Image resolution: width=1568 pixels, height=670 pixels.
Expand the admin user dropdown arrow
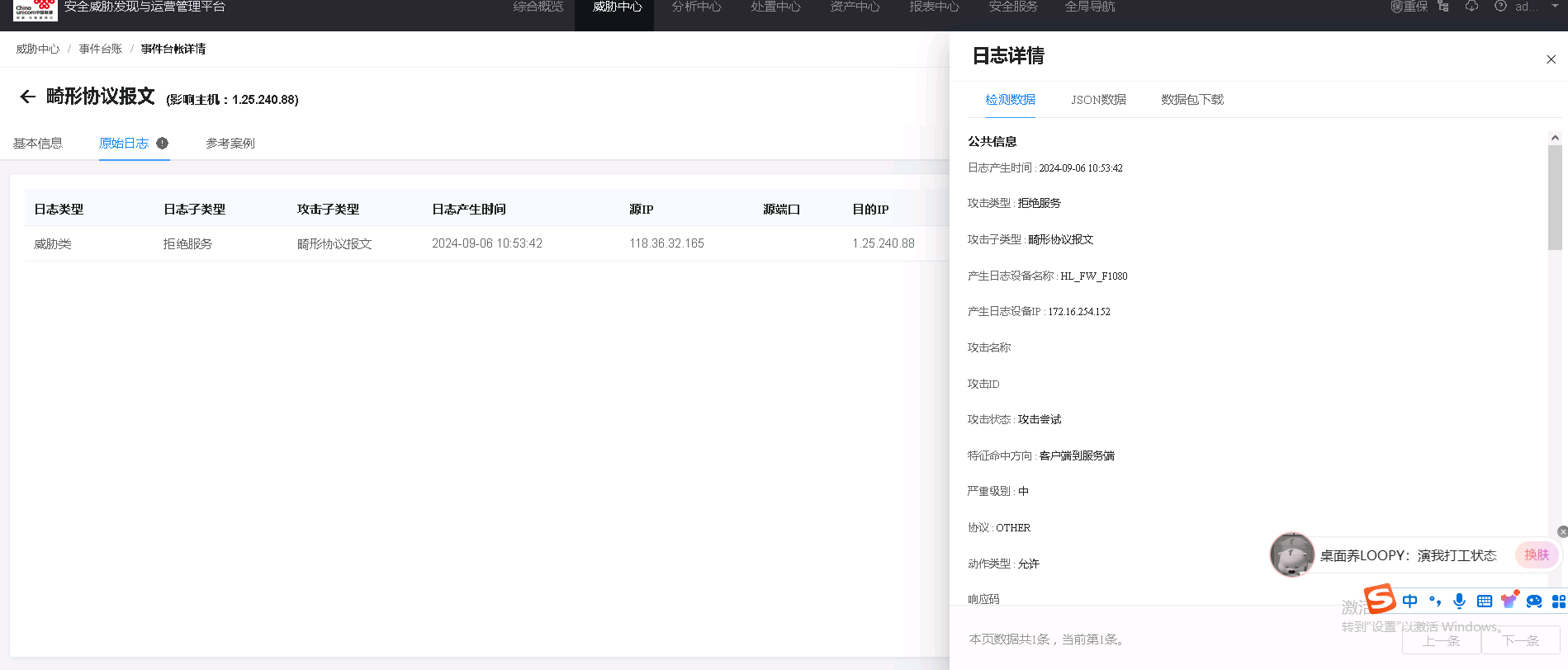pos(1556,7)
